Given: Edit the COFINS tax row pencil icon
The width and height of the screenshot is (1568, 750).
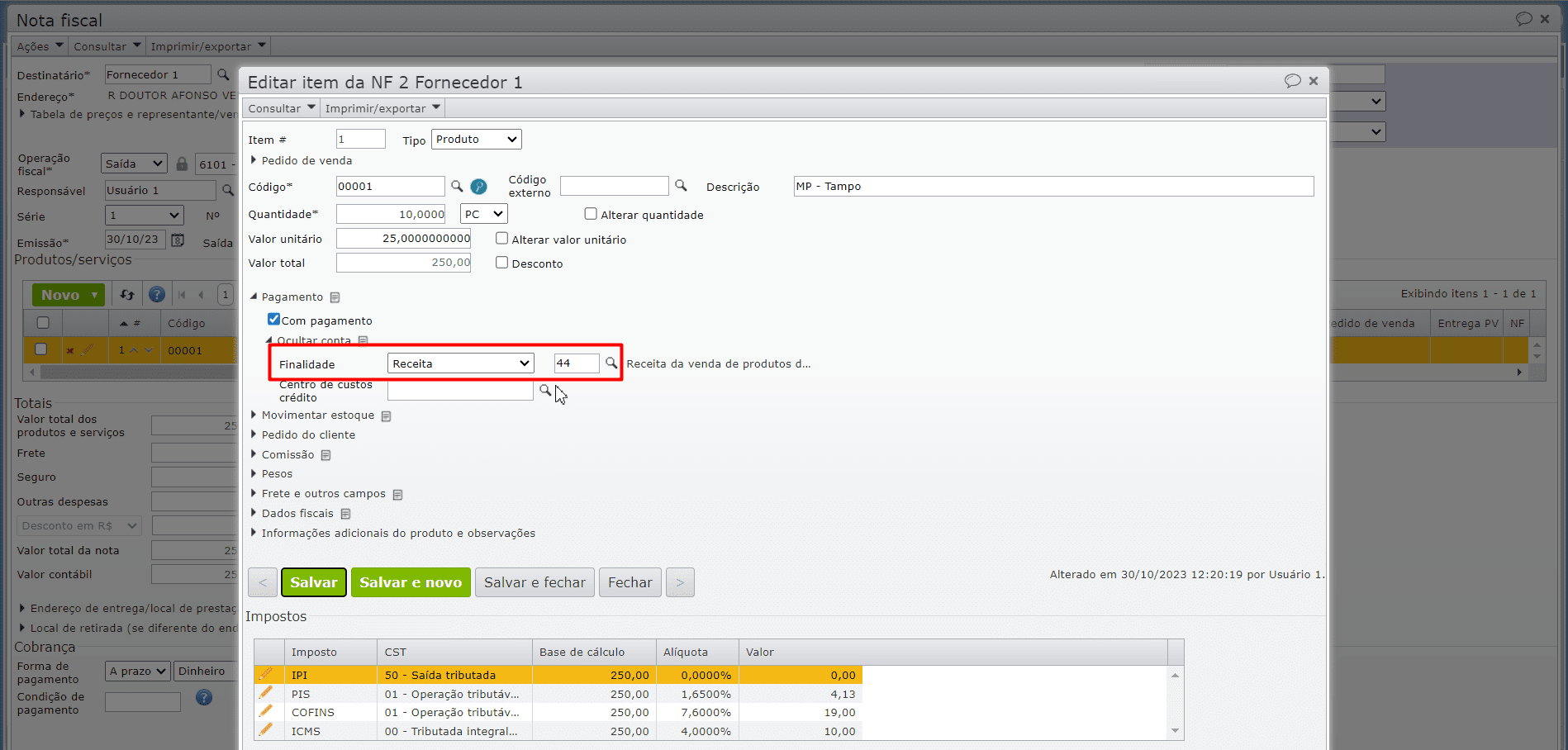Looking at the screenshot, I should (x=265, y=712).
